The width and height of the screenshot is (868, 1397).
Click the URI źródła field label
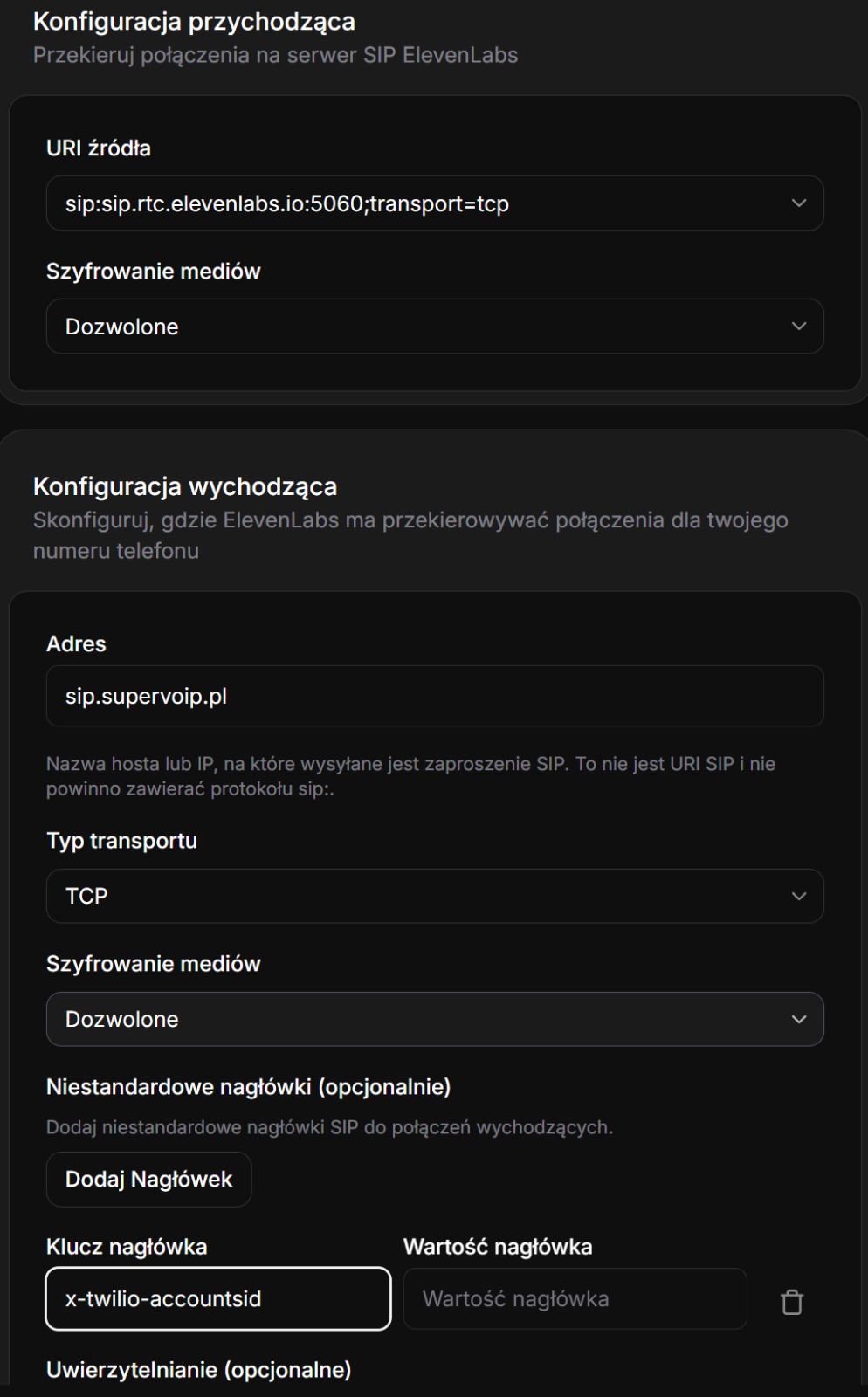click(99, 148)
